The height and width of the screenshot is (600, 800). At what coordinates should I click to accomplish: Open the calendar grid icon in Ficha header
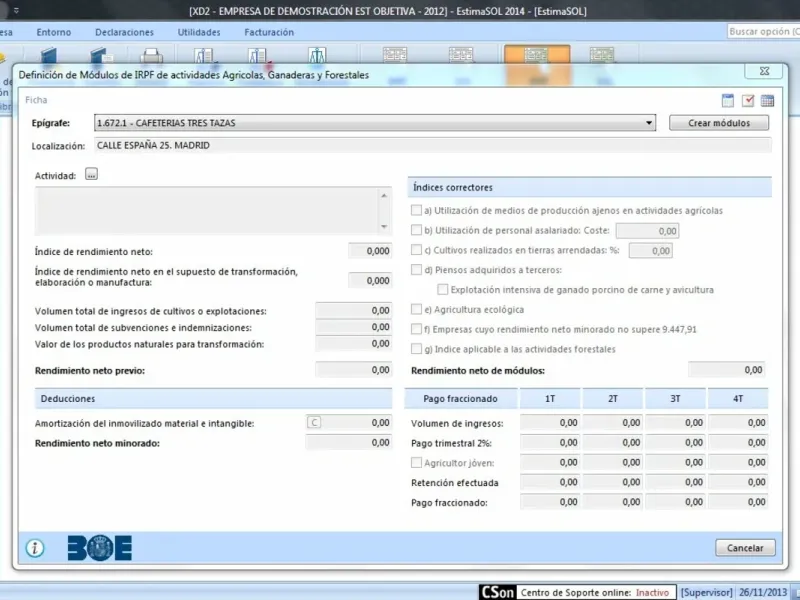[767, 101]
